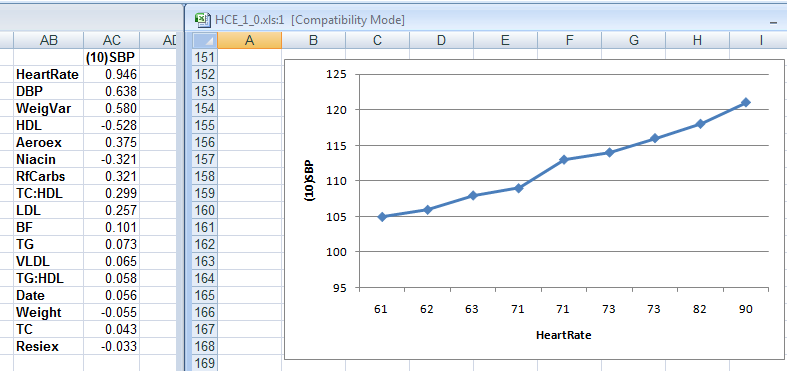The height and width of the screenshot is (371, 787).
Task: Select column F header in right window
Action: (569, 40)
